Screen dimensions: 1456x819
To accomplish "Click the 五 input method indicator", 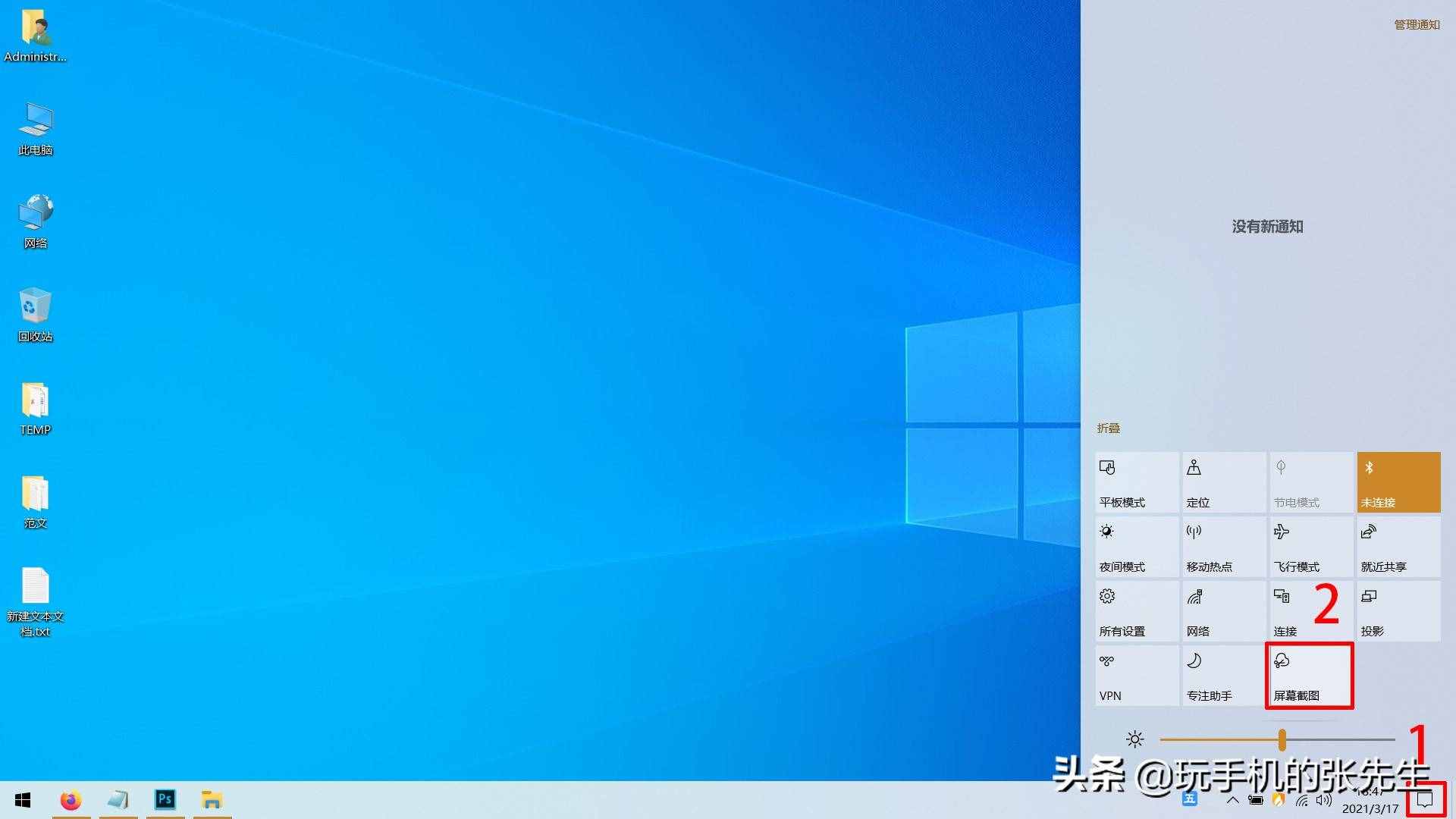I will [1189, 799].
